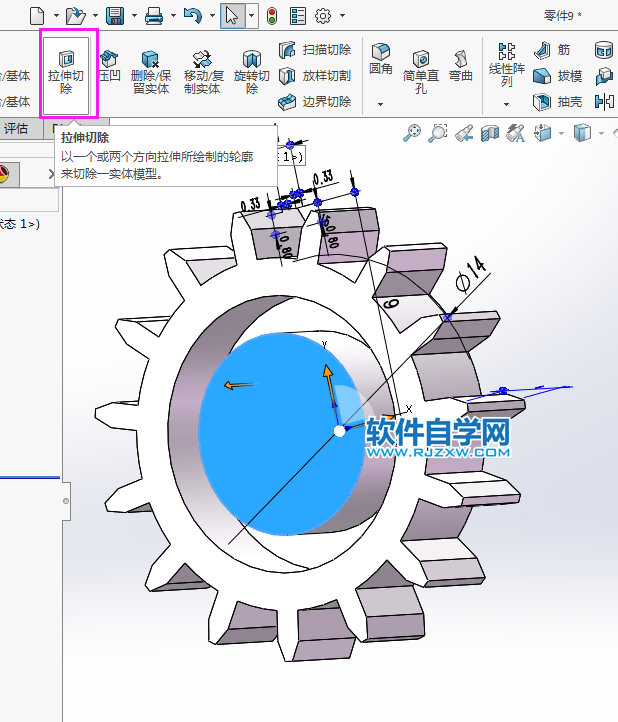This screenshot has width=618, height=722.
Task: Expand the dropdown arrow next to Open
Action: tap(95, 16)
